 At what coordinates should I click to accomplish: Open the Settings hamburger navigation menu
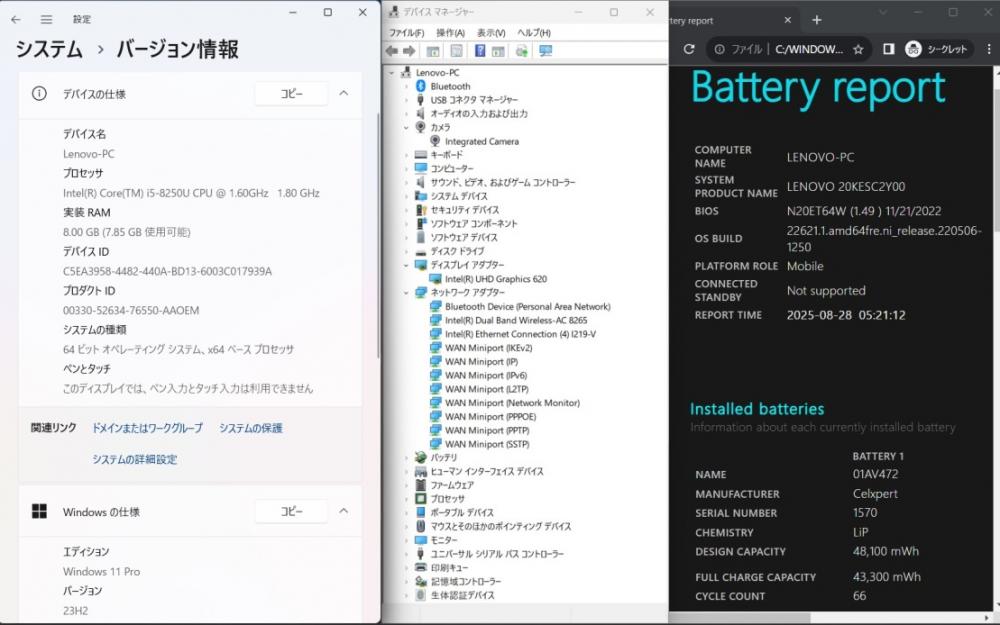47,19
